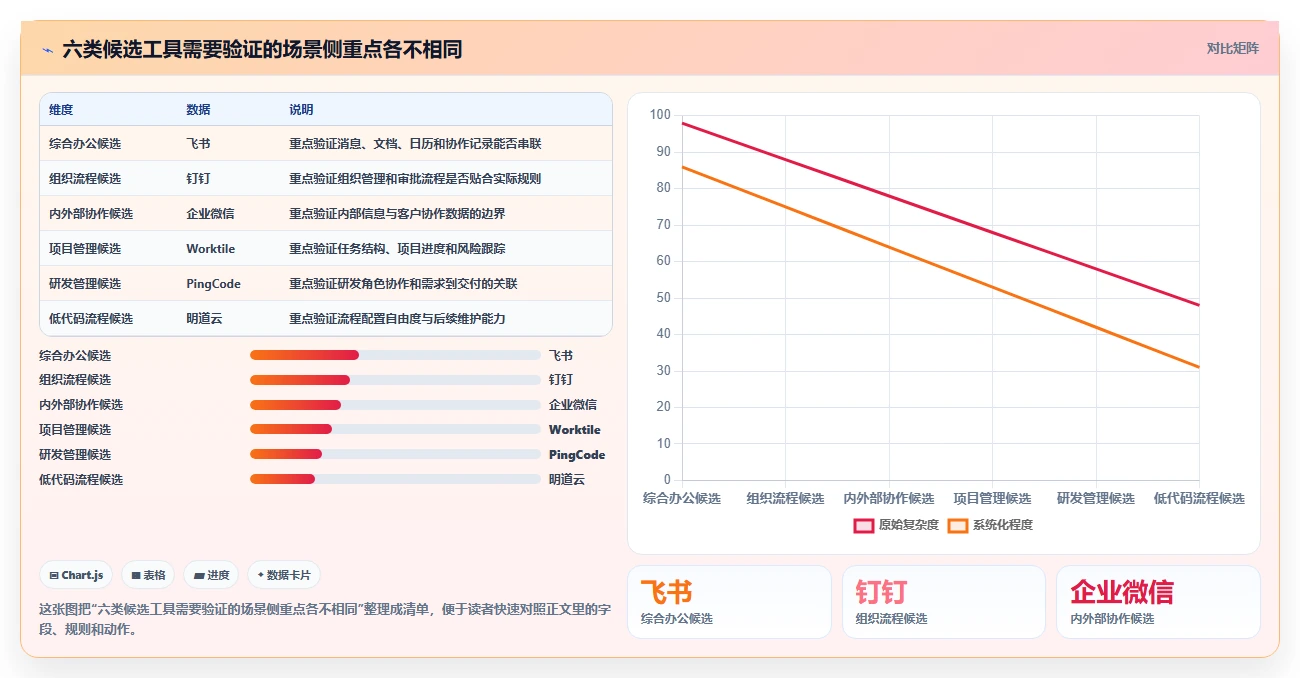Click the chart x-axis label 低代码流程候选
The height and width of the screenshot is (678, 1300).
pyautogui.click(x=1199, y=498)
